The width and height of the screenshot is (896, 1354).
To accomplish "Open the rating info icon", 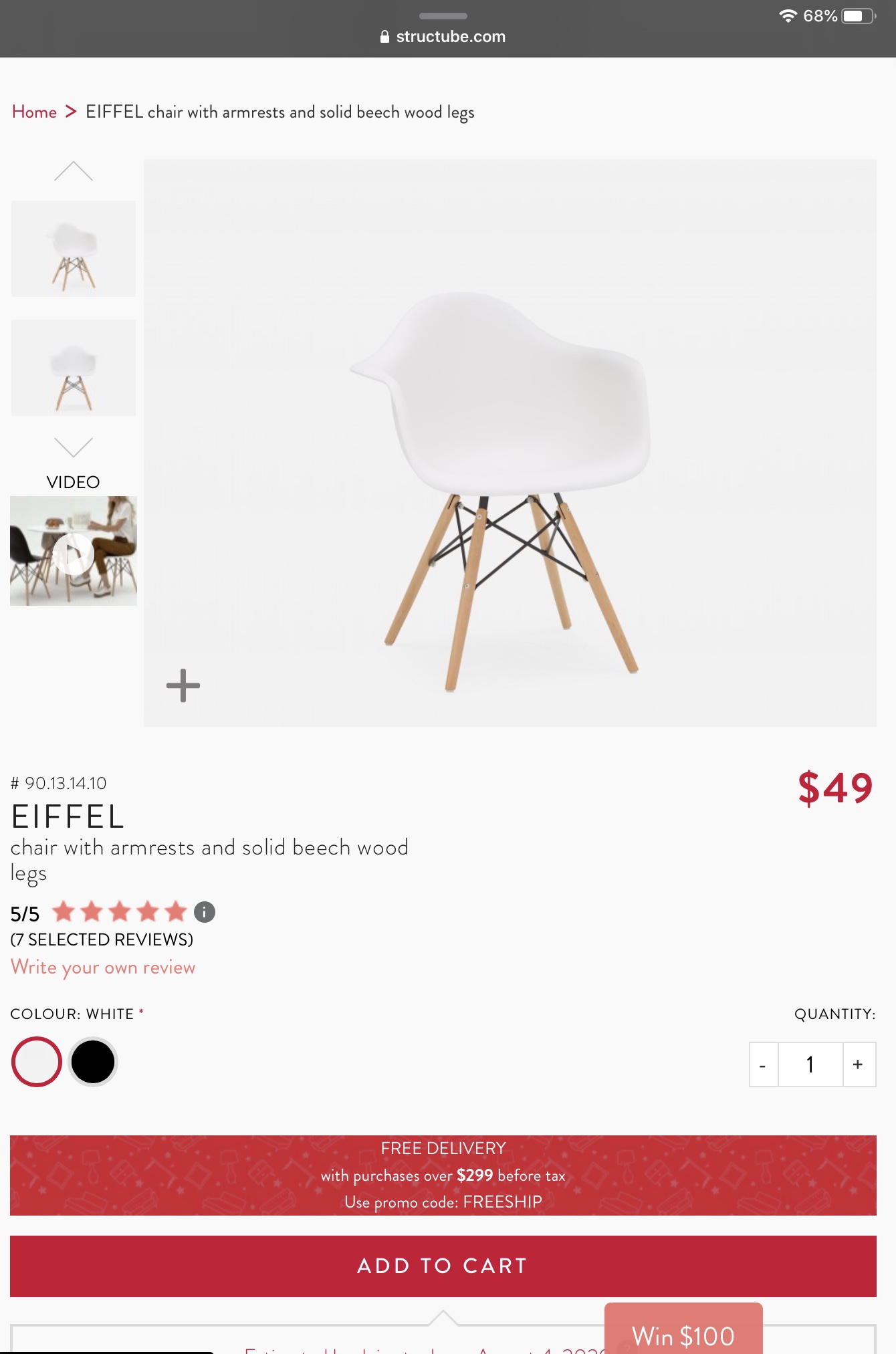I will (205, 912).
